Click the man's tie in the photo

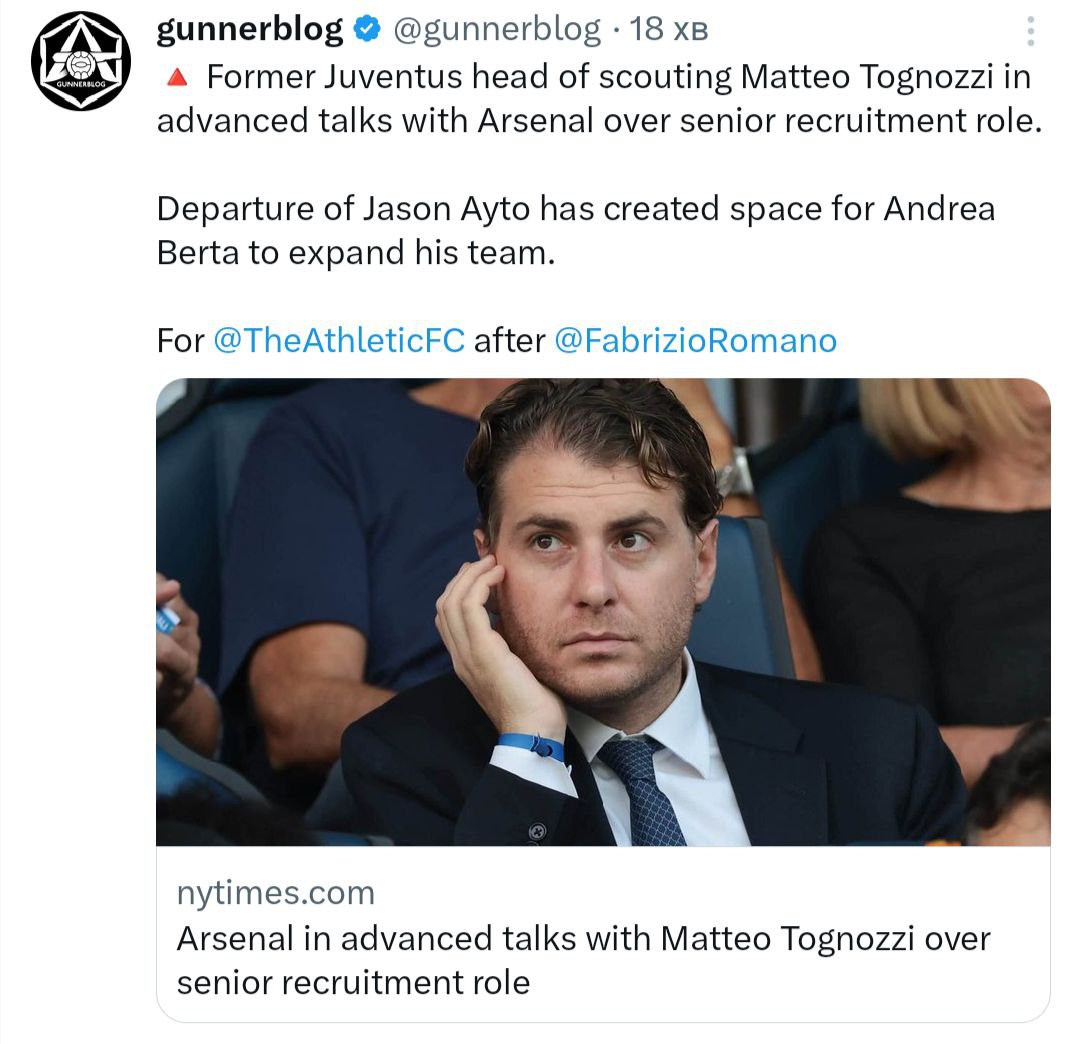coord(646,790)
